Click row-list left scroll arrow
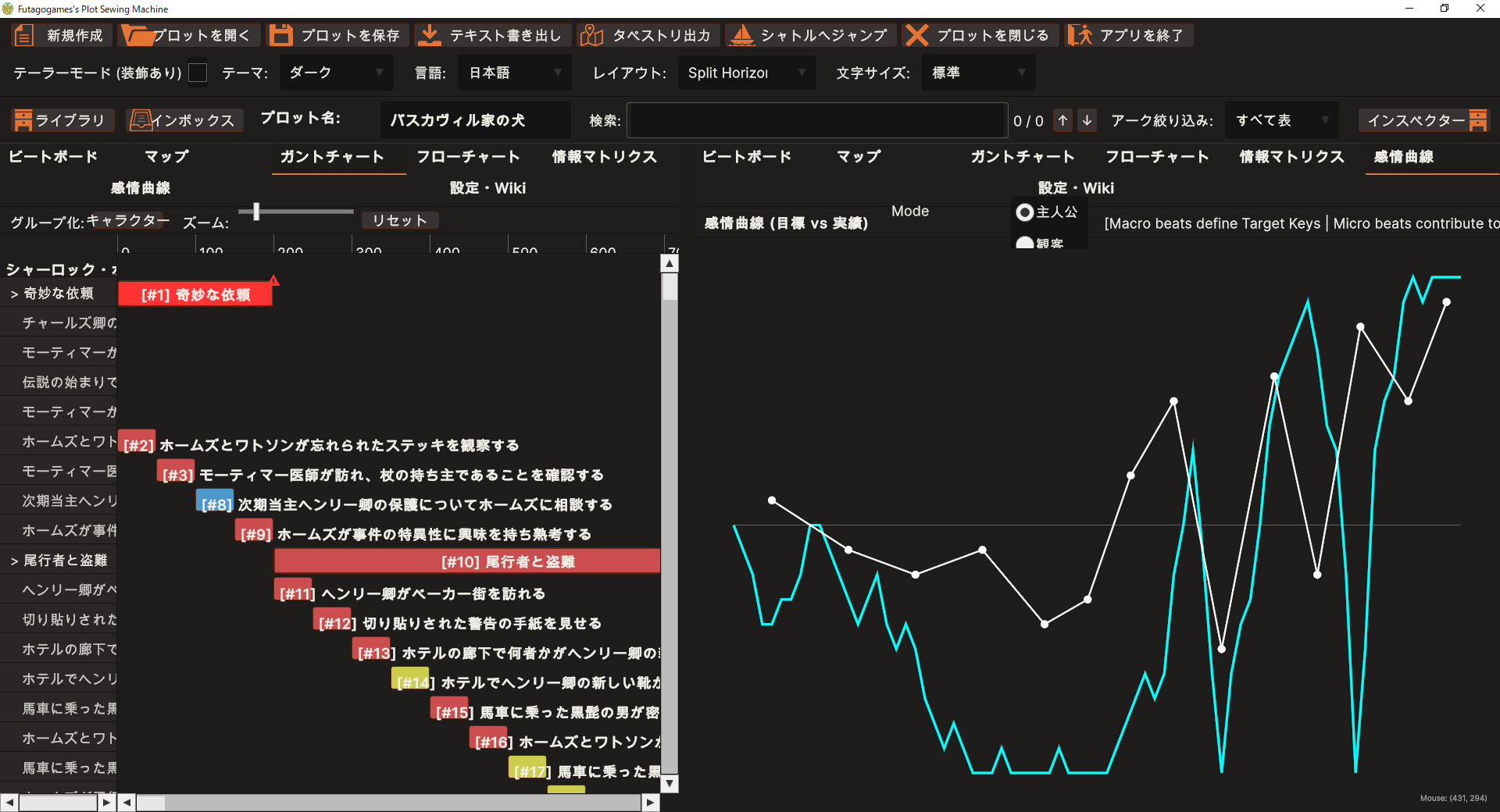This screenshot has width=1500, height=812. pyautogui.click(x=9, y=803)
